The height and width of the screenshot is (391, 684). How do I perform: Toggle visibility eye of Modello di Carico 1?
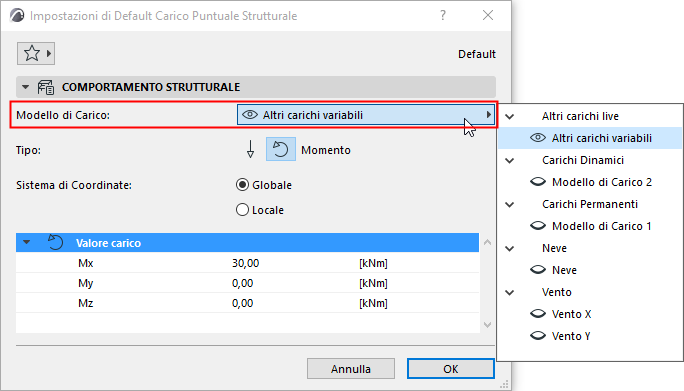[x=537, y=226]
